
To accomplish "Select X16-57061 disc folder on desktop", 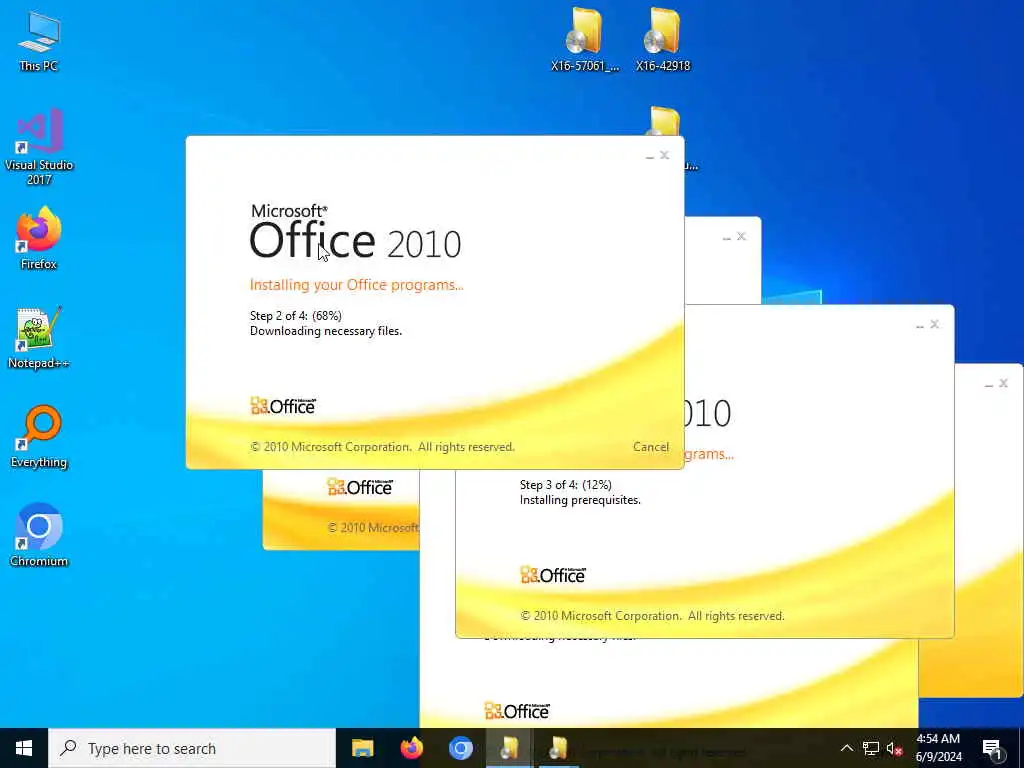I will 584,39.
